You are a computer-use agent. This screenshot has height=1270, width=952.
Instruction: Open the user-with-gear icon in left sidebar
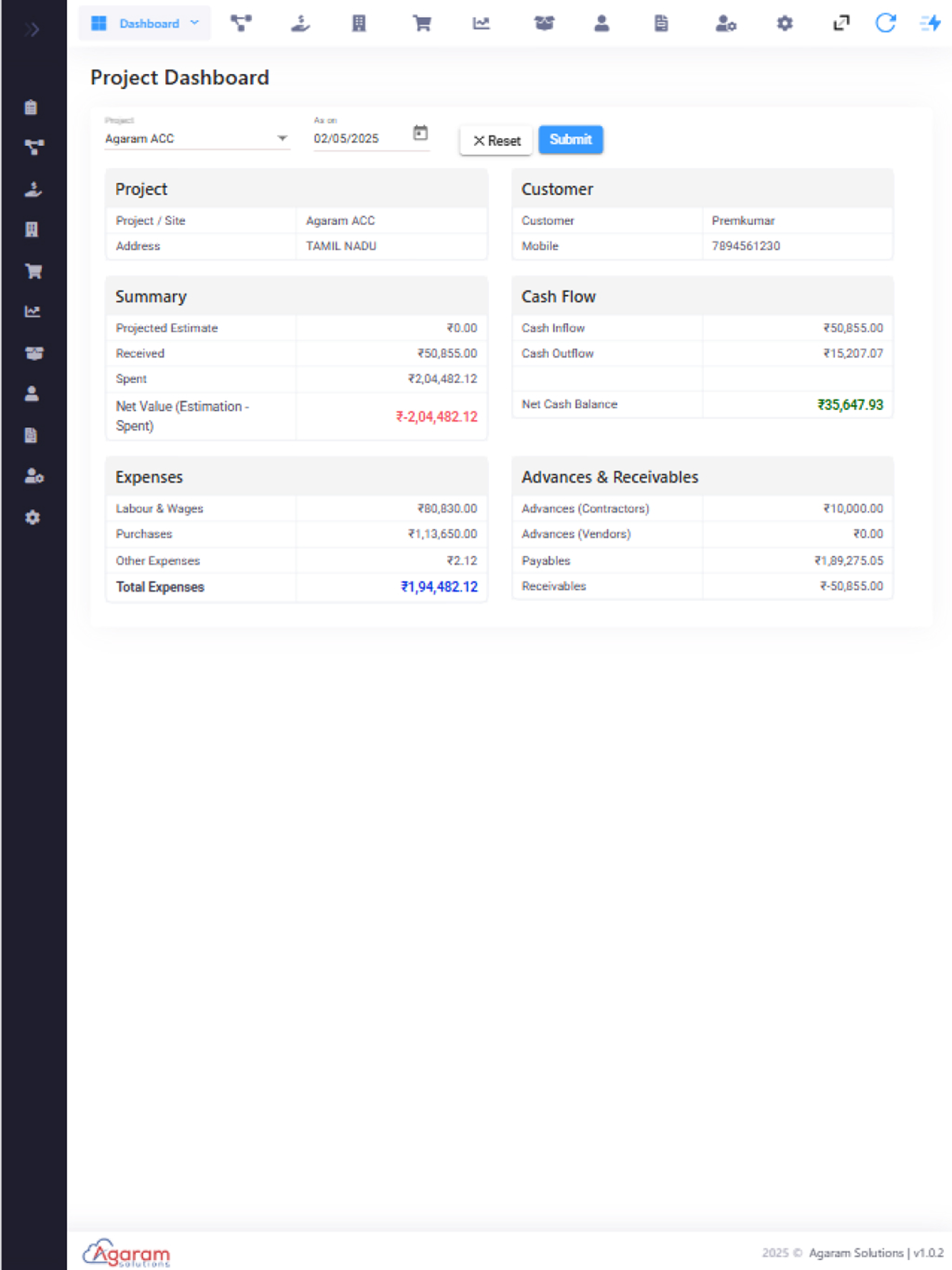[x=34, y=477]
